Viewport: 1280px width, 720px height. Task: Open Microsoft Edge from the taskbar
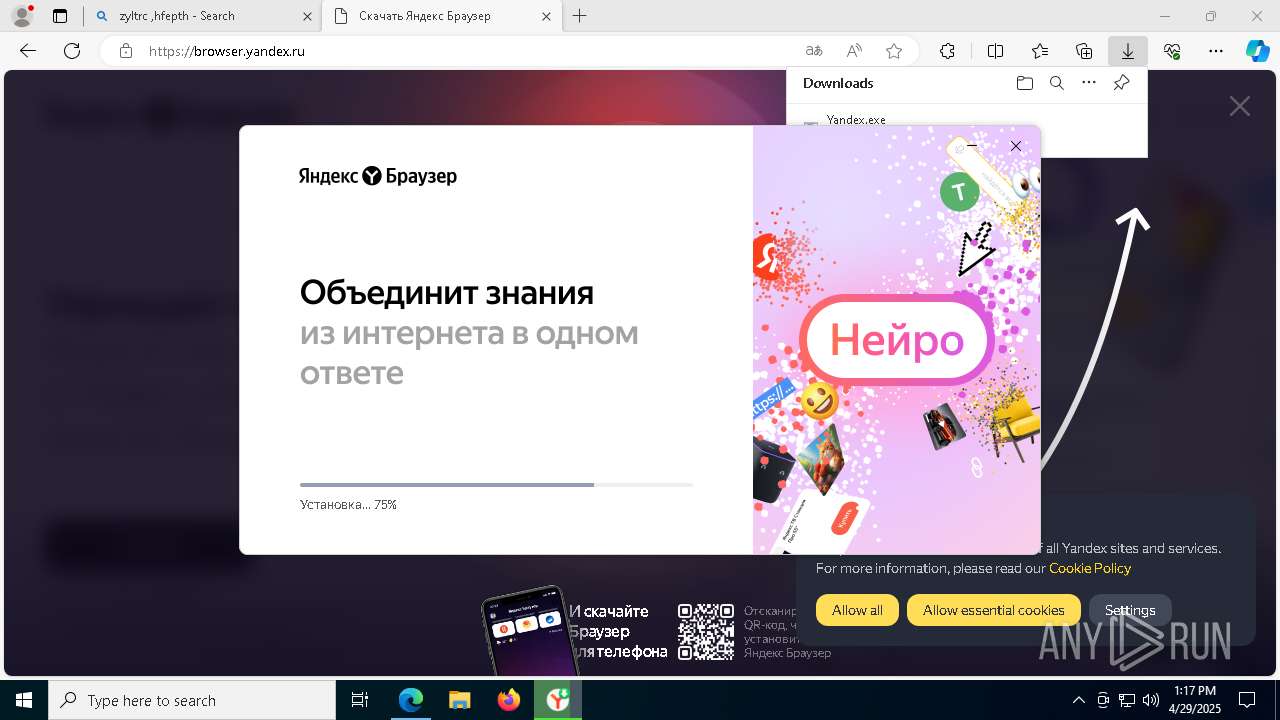(410, 700)
